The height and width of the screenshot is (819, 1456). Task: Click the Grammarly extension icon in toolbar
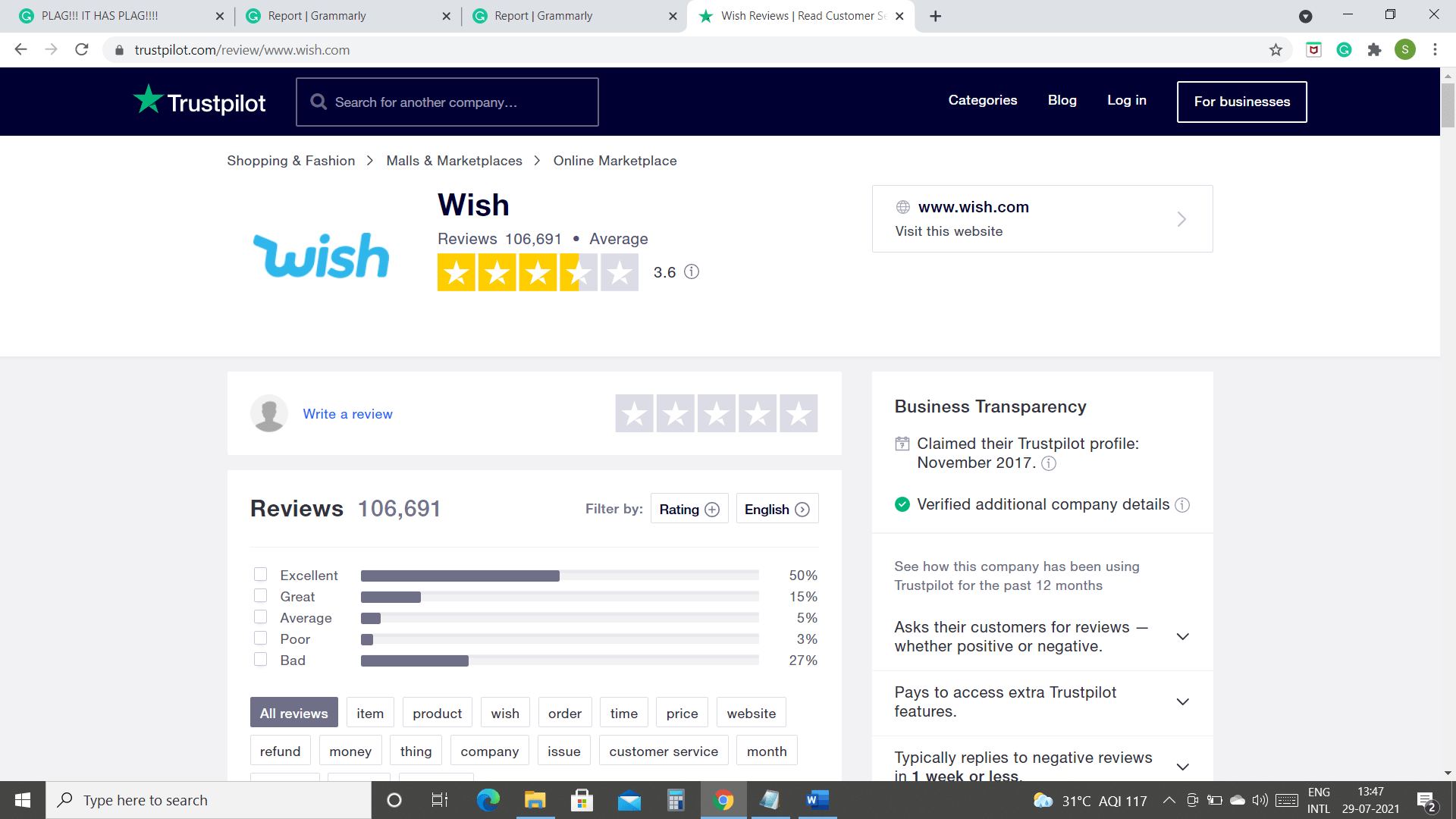pyautogui.click(x=1344, y=49)
